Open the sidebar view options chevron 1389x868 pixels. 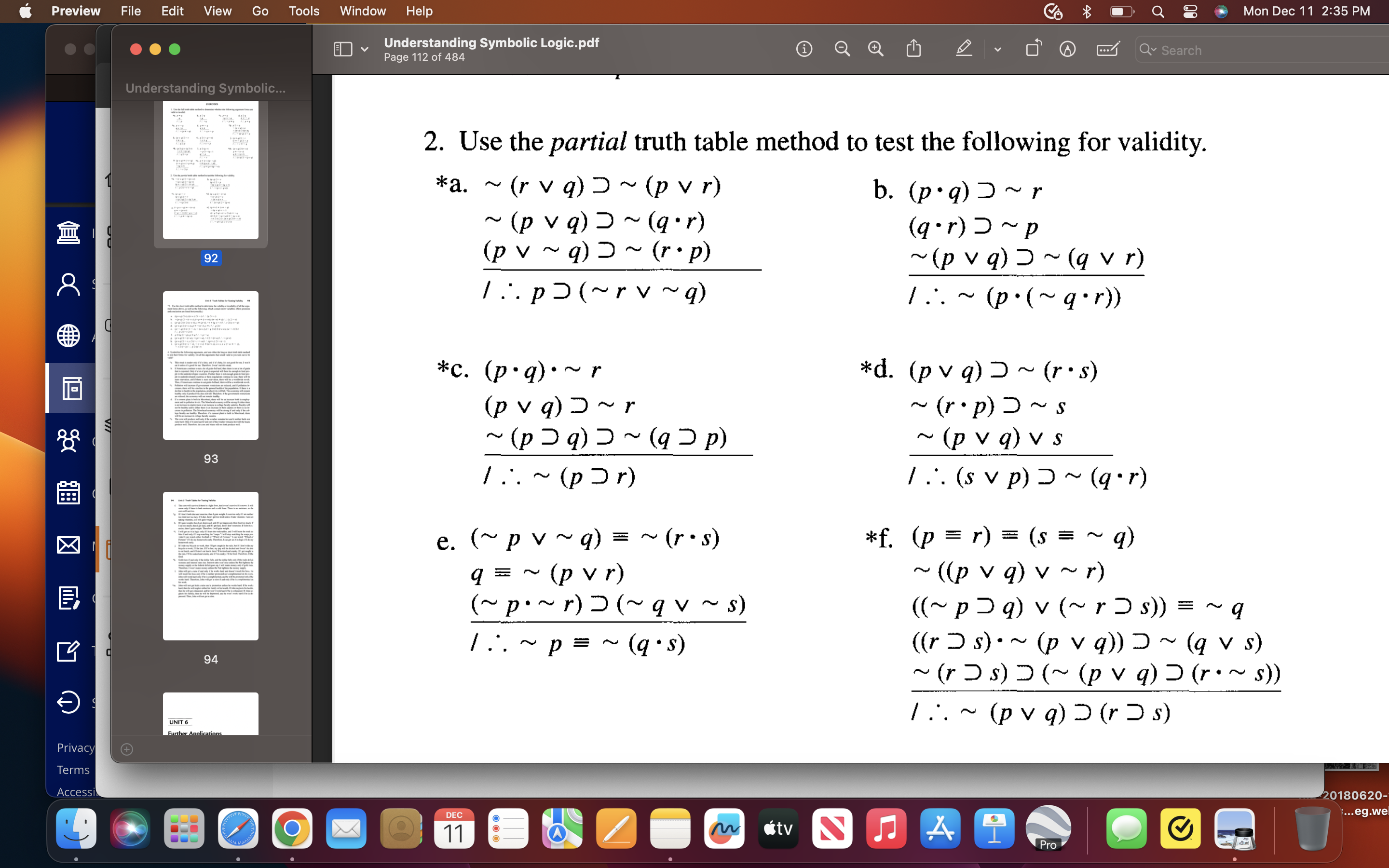pyautogui.click(x=364, y=49)
